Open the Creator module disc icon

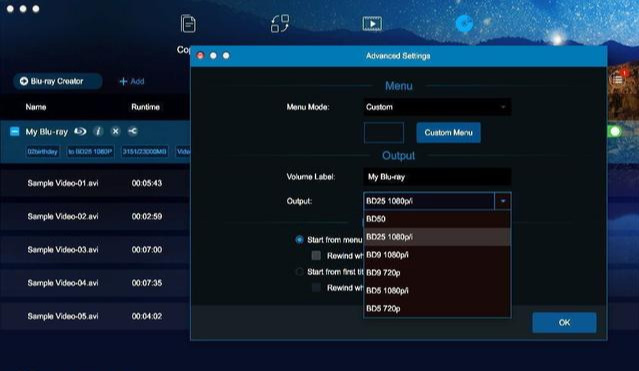[464, 24]
